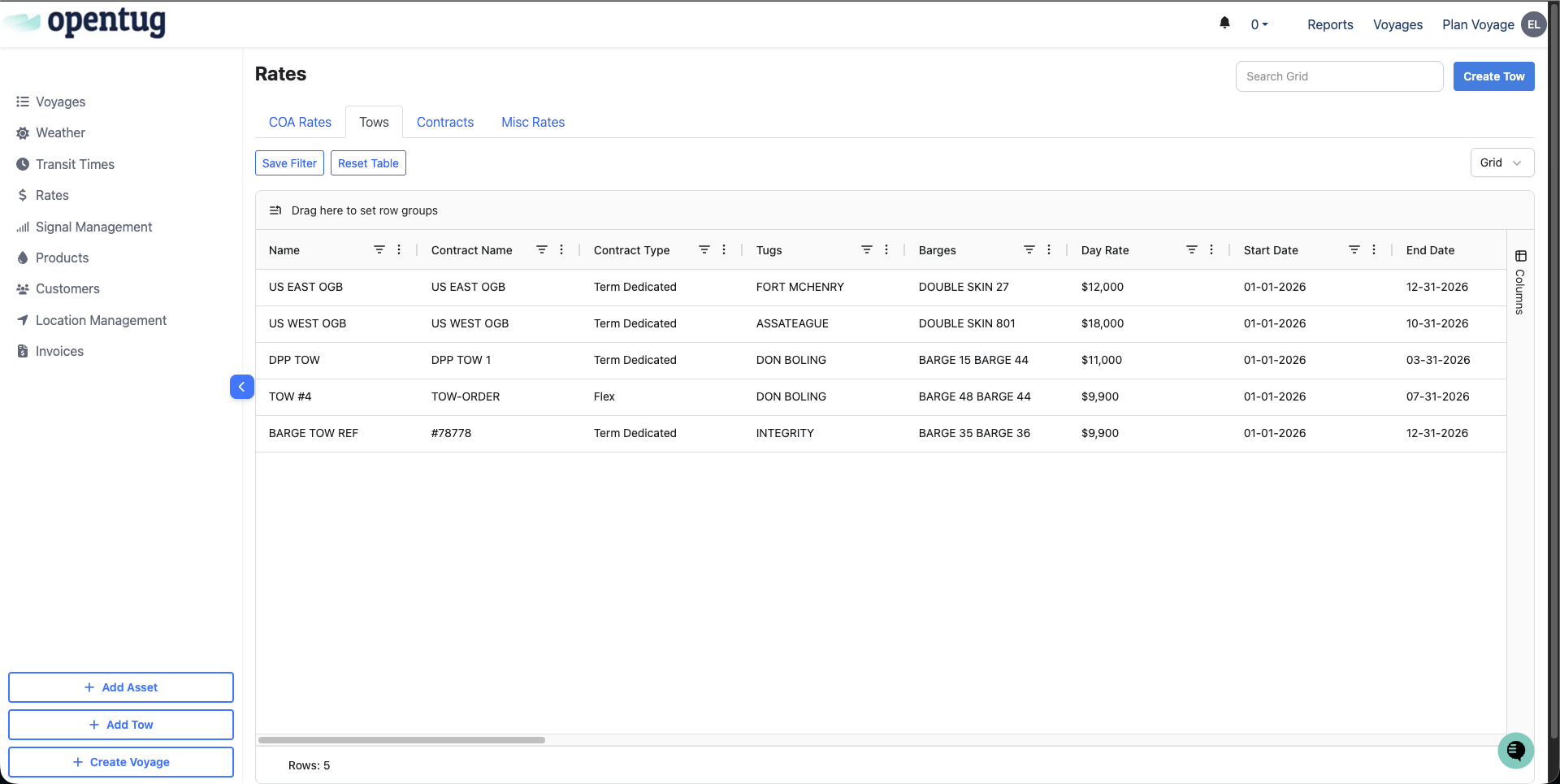The width and height of the screenshot is (1560, 784).
Task: Click the Add Asset button
Action: [x=121, y=687]
